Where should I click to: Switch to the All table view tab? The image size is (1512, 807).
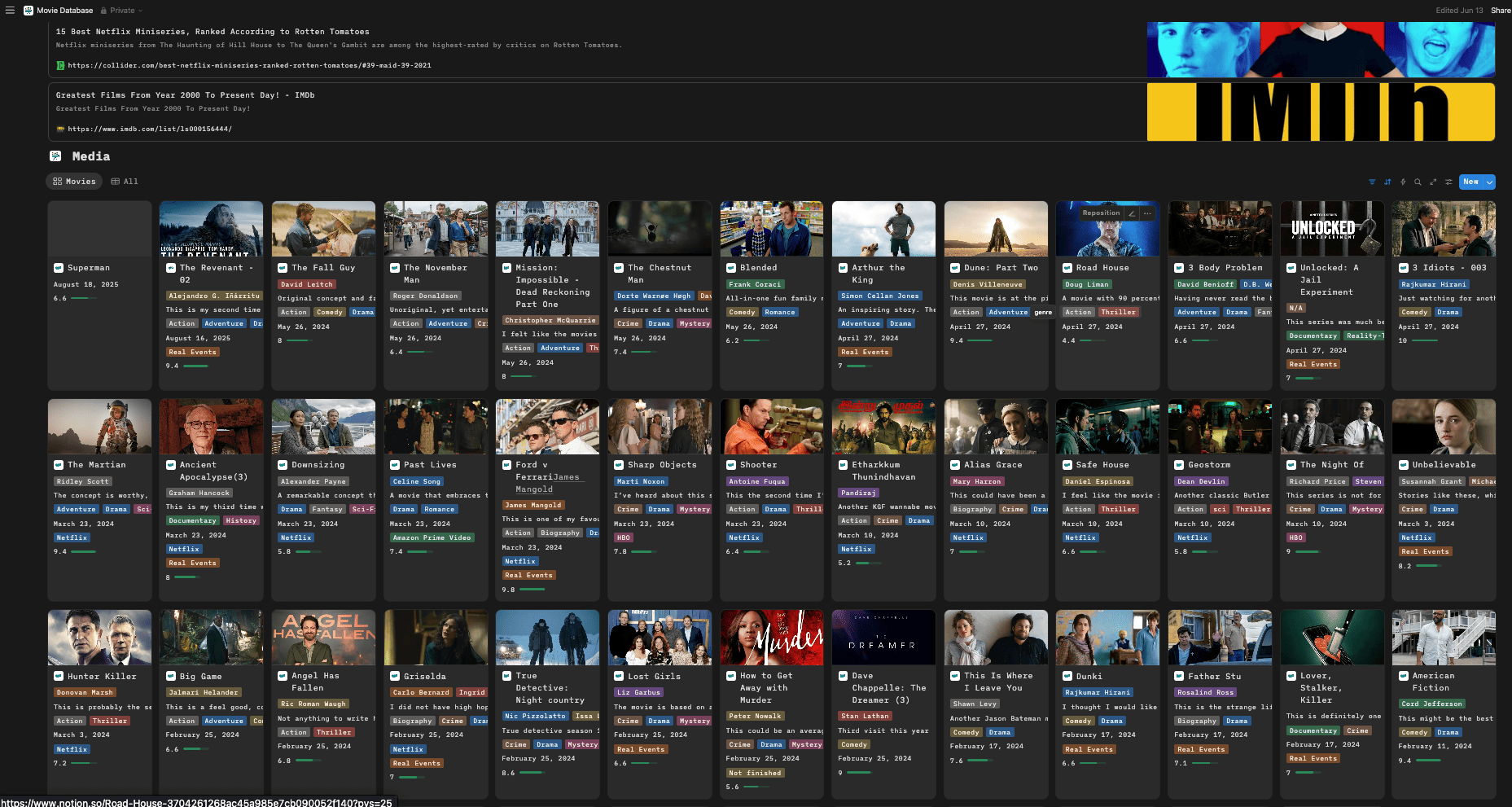[x=125, y=182]
